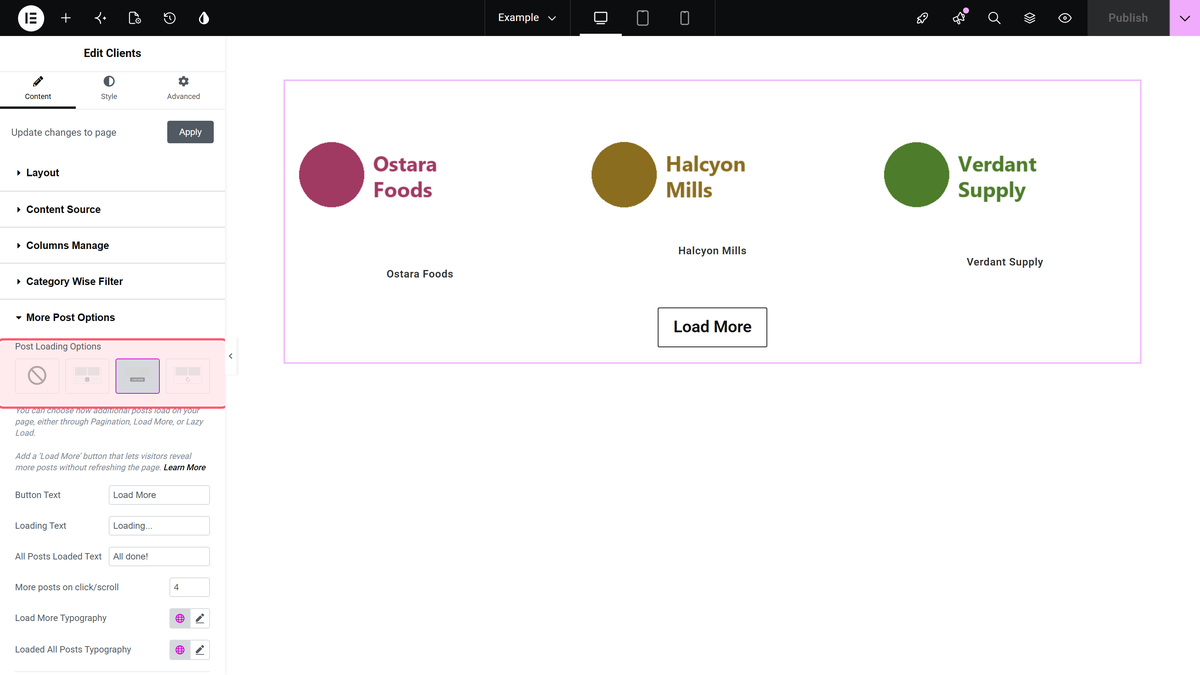Switch to the Content tab
The height and width of the screenshot is (675, 1200).
pos(38,88)
